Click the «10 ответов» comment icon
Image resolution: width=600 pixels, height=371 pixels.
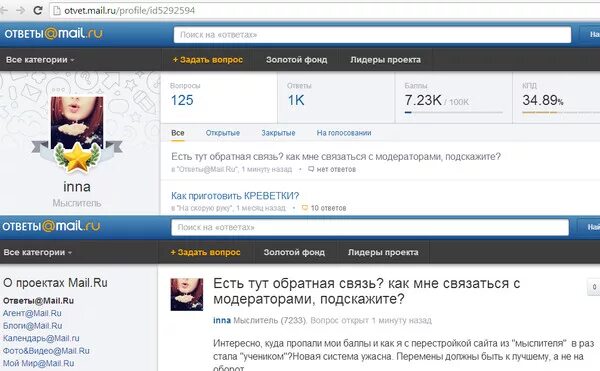(x=305, y=208)
